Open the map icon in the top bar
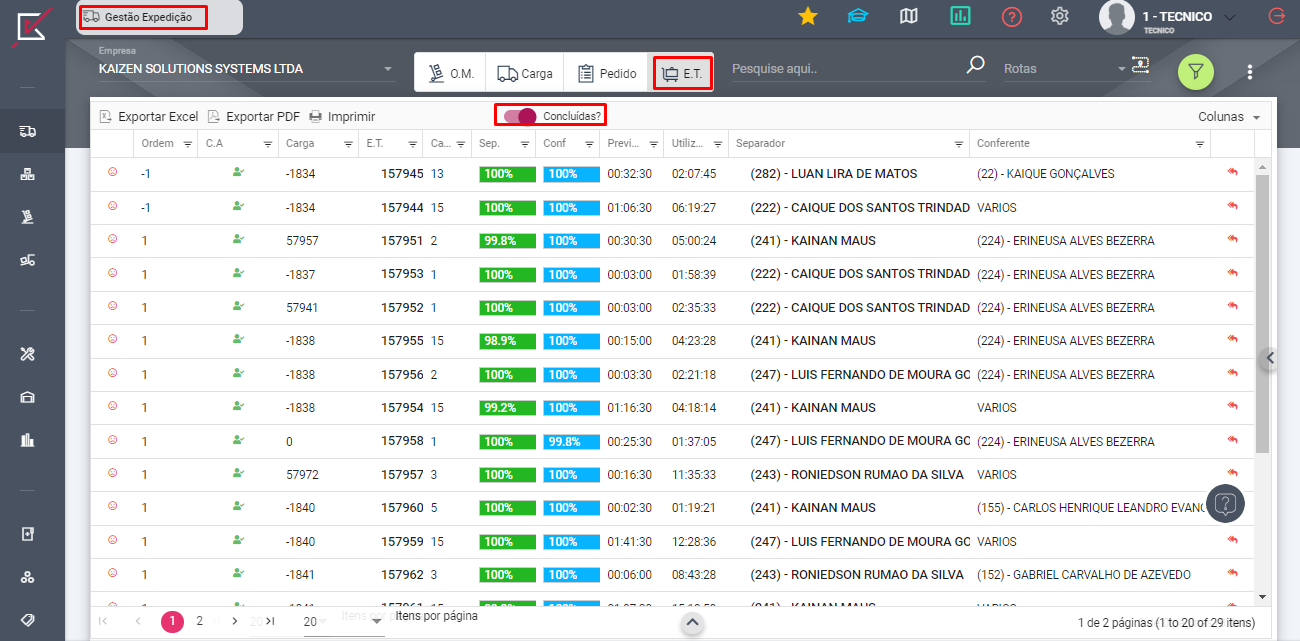 908,16
